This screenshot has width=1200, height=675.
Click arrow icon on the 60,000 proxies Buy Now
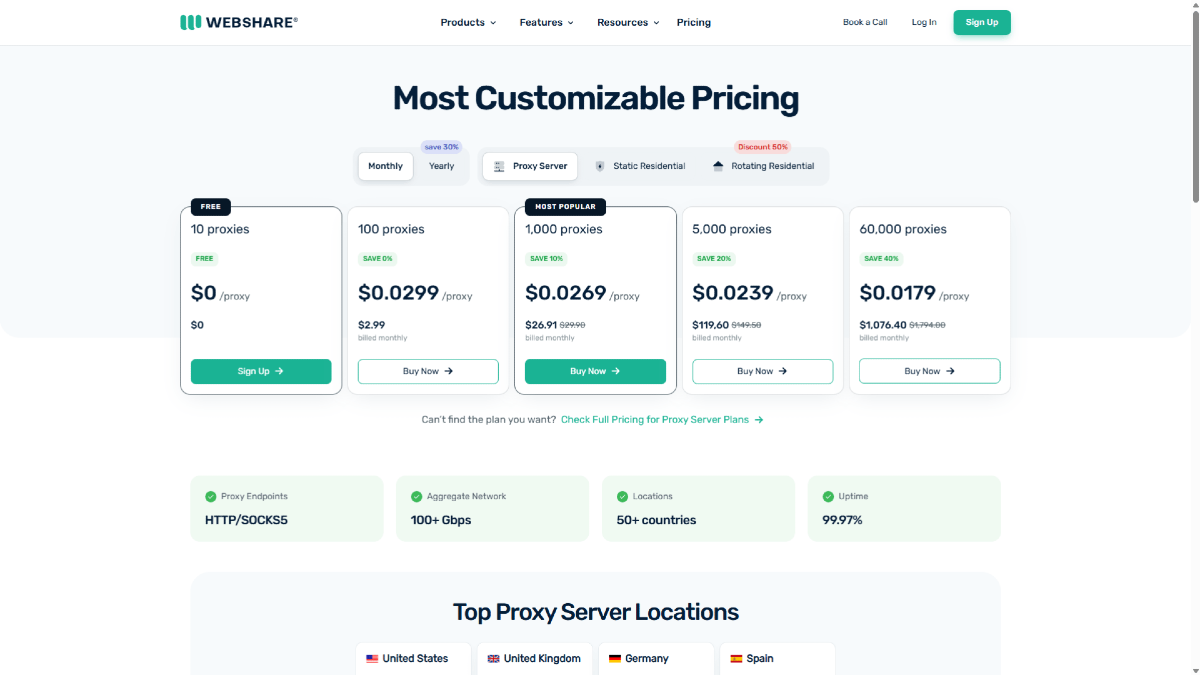pyautogui.click(x=950, y=371)
